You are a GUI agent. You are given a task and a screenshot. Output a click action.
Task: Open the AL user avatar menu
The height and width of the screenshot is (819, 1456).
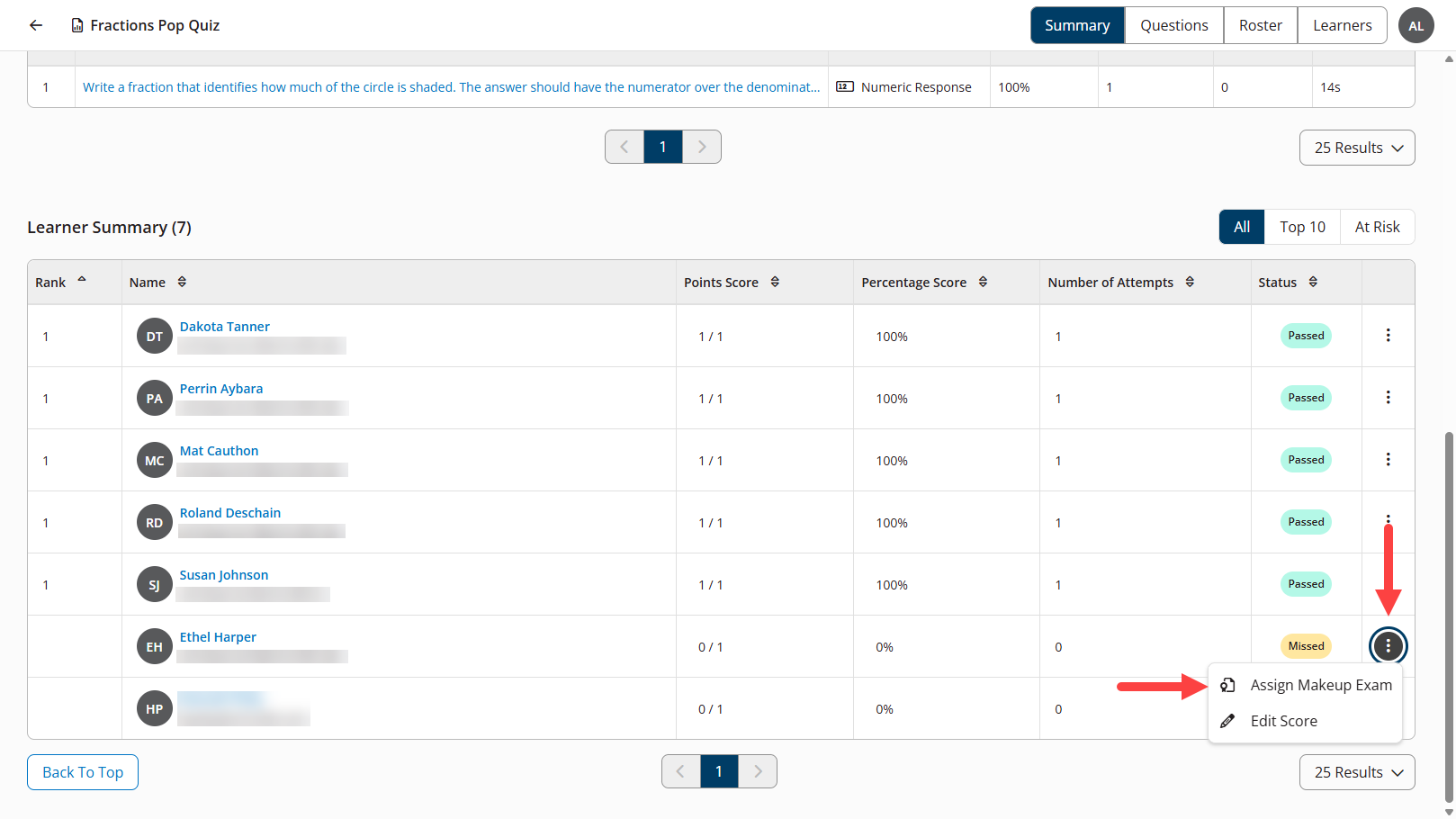pyautogui.click(x=1416, y=25)
